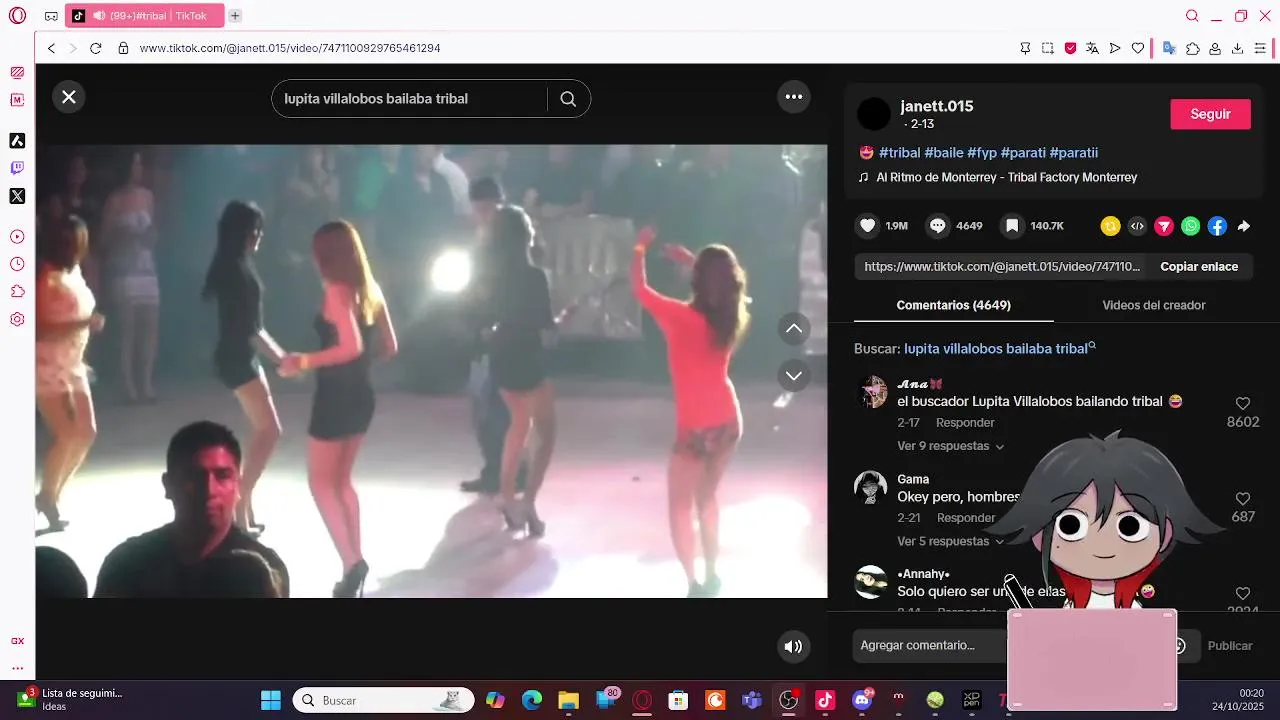This screenshot has height=720, width=1280.
Task: Open Discord from the taskbar
Action: [862, 700]
